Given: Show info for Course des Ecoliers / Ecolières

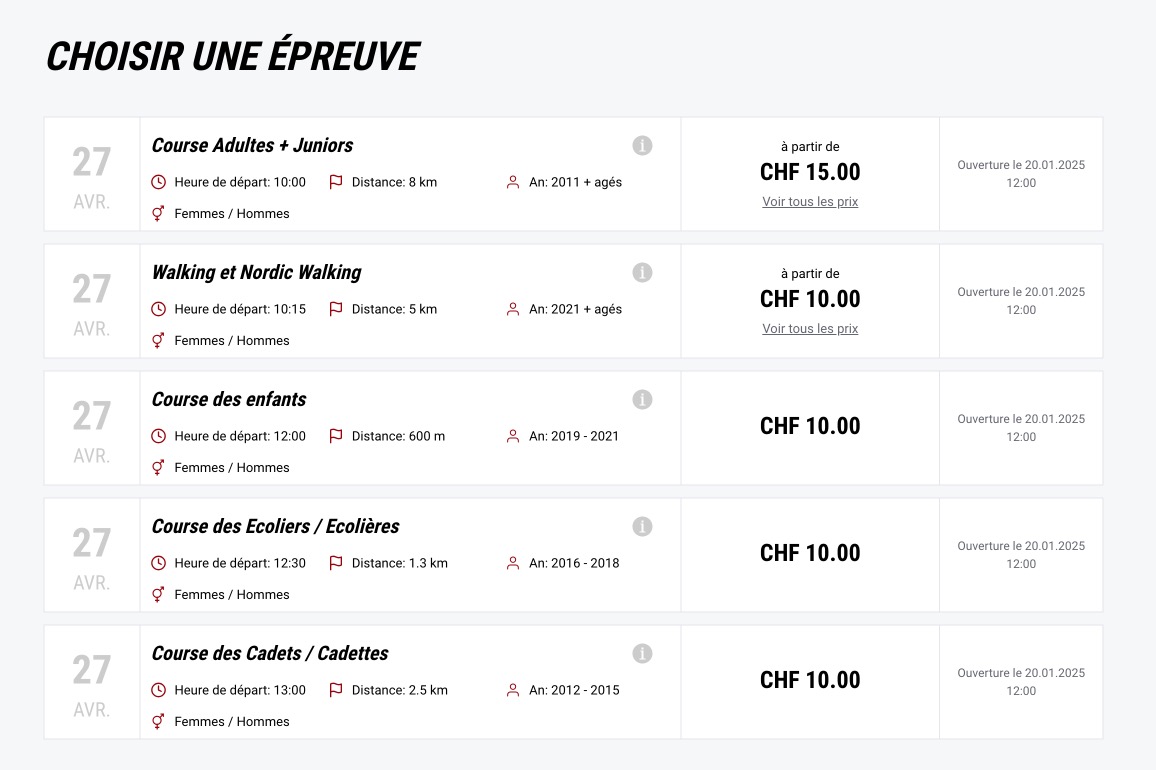Looking at the screenshot, I should (x=642, y=527).
